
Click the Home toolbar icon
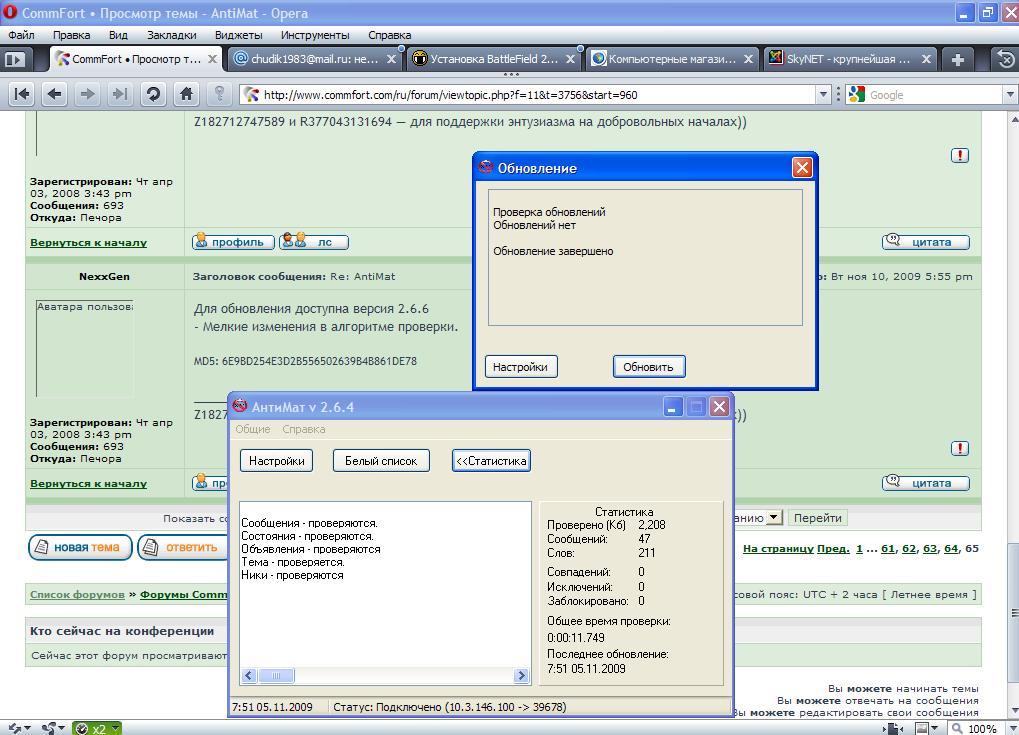pyautogui.click(x=186, y=94)
